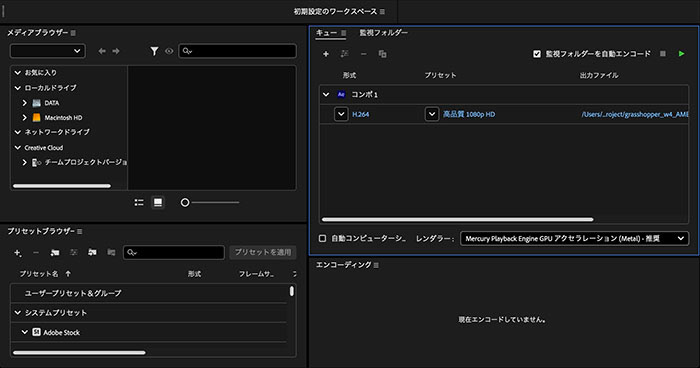Click the Media Browser tree horizontal scrollbar
This screenshot has width=700, height=368.
tap(62, 186)
